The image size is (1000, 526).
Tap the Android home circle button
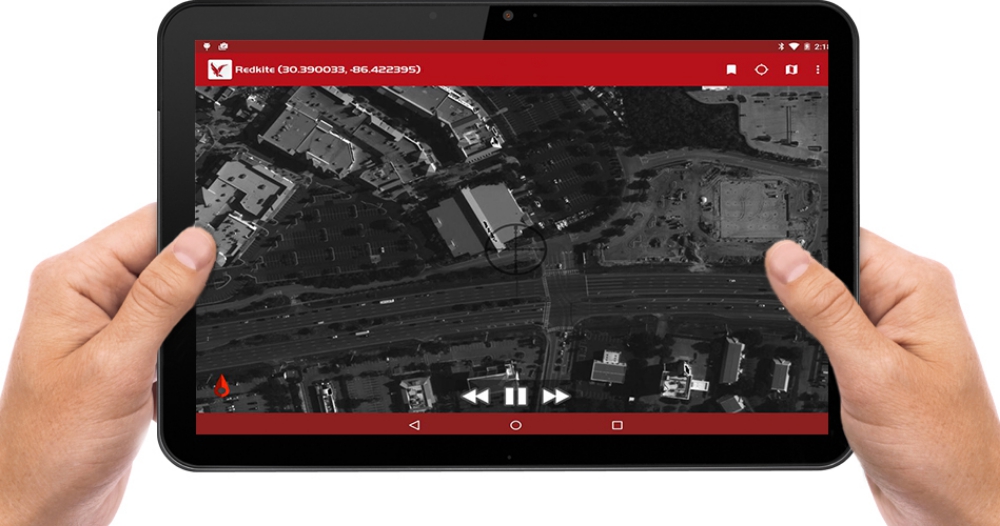pos(515,425)
